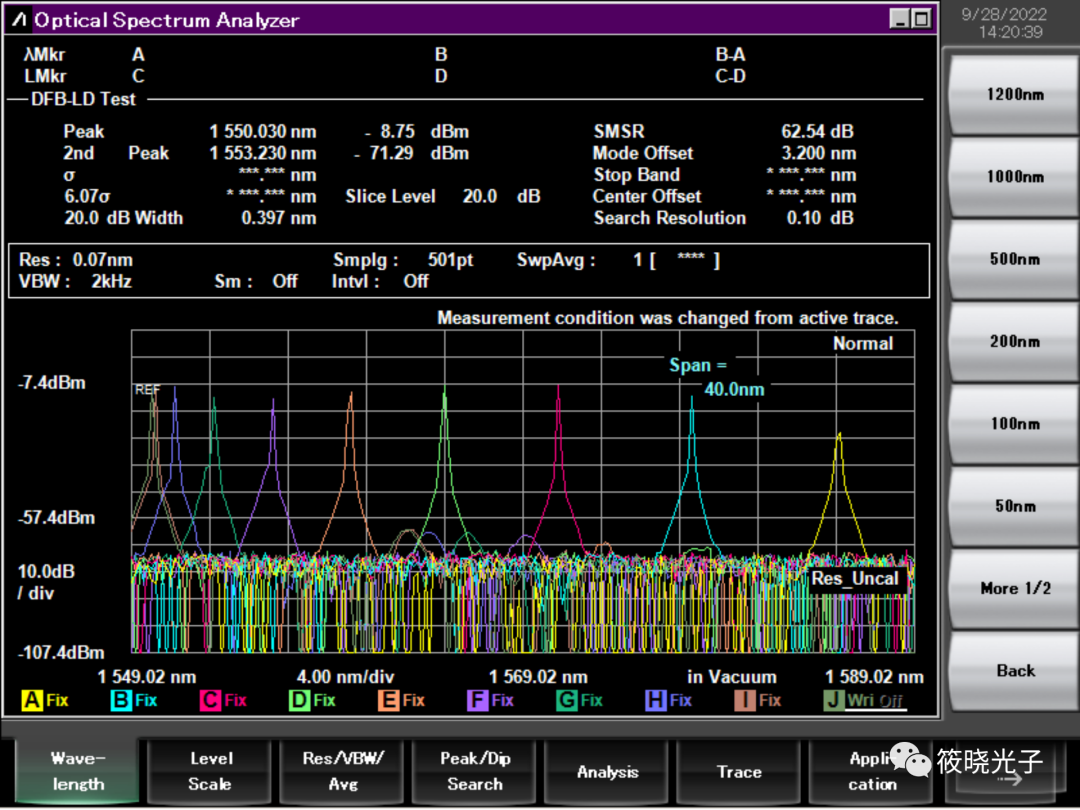The height and width of the screenshot is (810, 1080).
Task: Select trace E orange marker icon
Action: (x=388, y=701)
